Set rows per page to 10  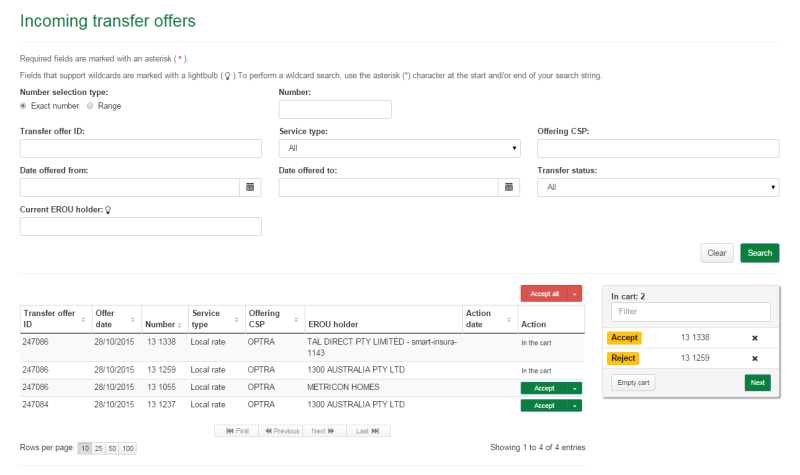click(x=85, y=448)
